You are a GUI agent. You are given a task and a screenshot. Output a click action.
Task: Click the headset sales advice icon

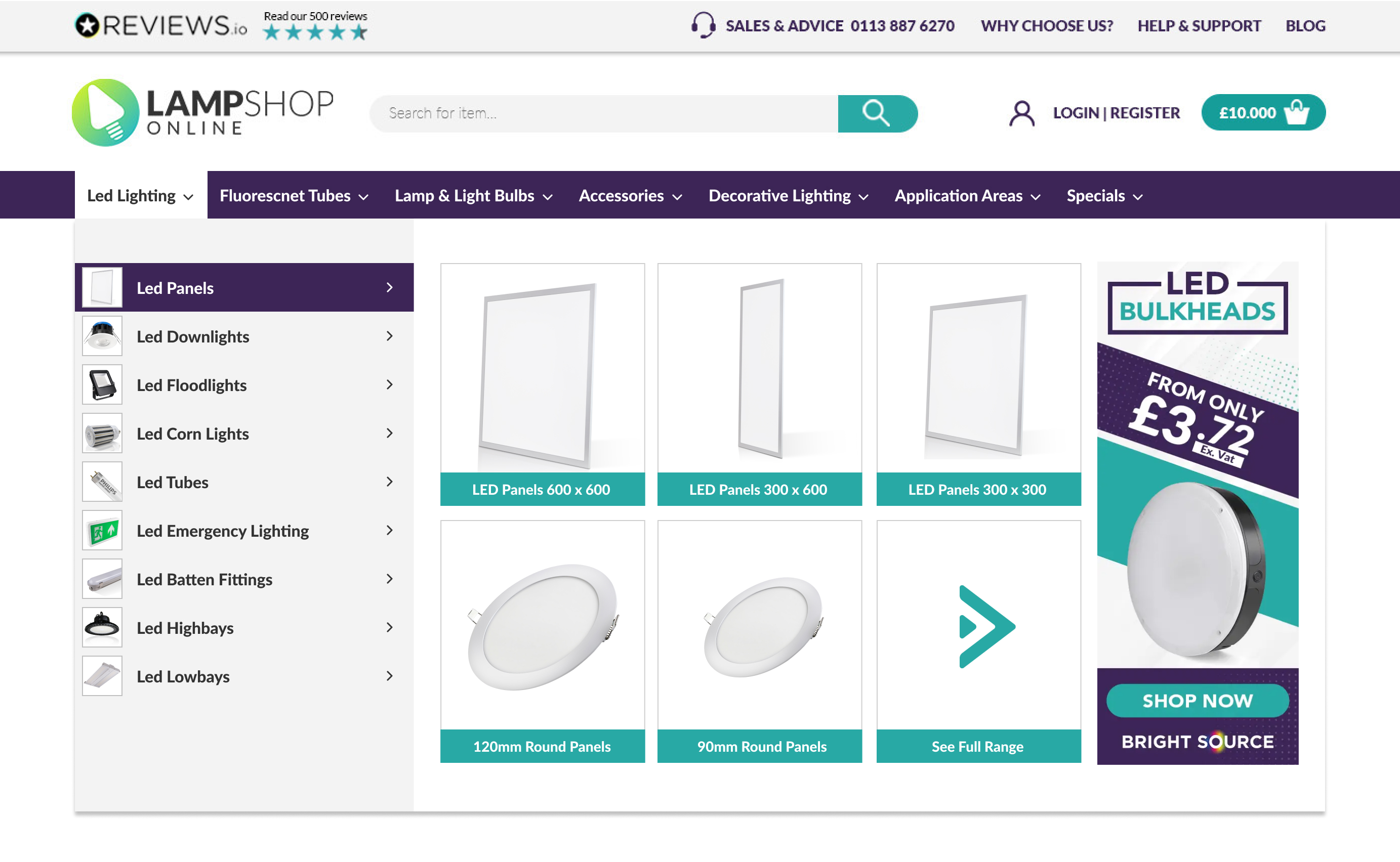point(703,25)
